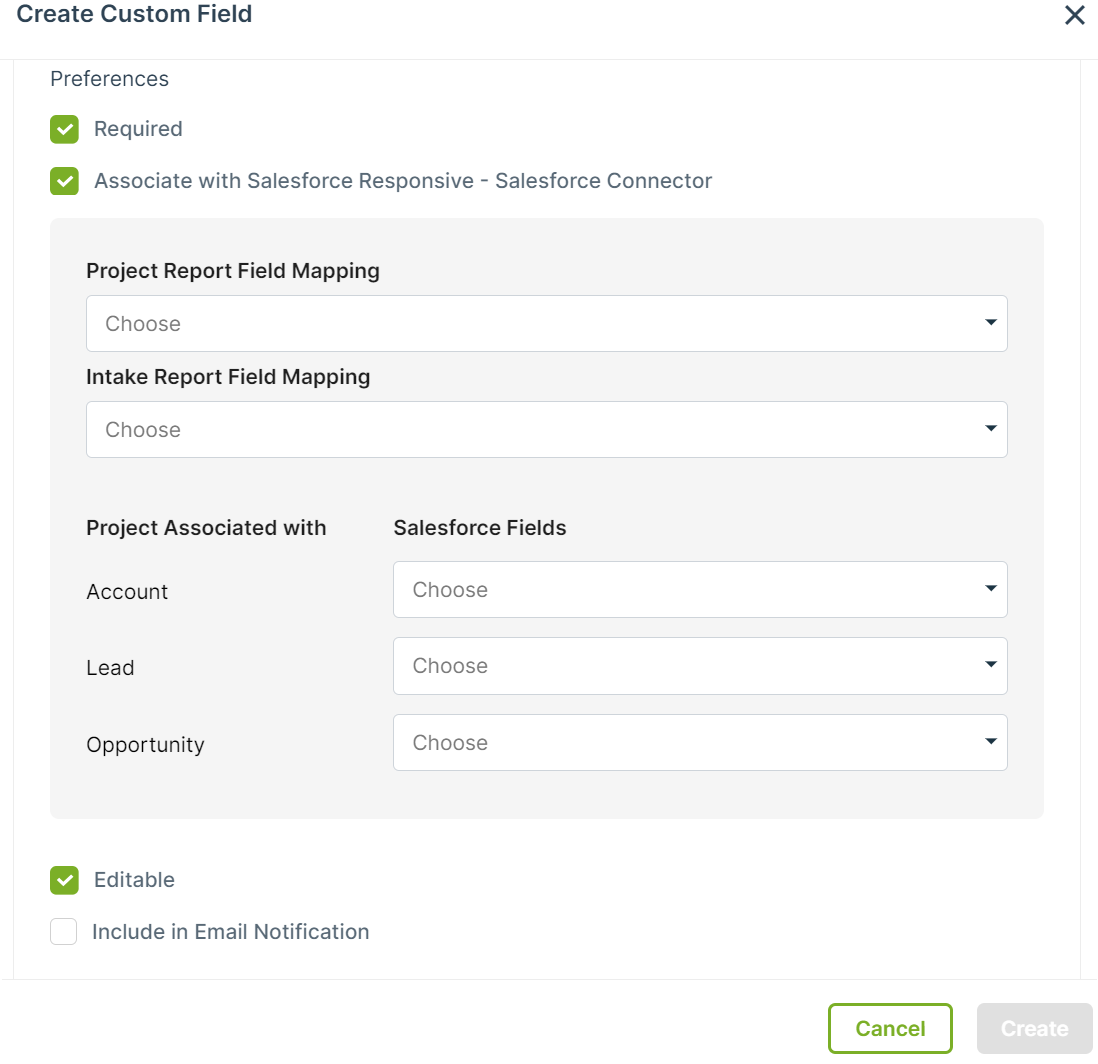Click the Preferences heading text

click(109, 79)
